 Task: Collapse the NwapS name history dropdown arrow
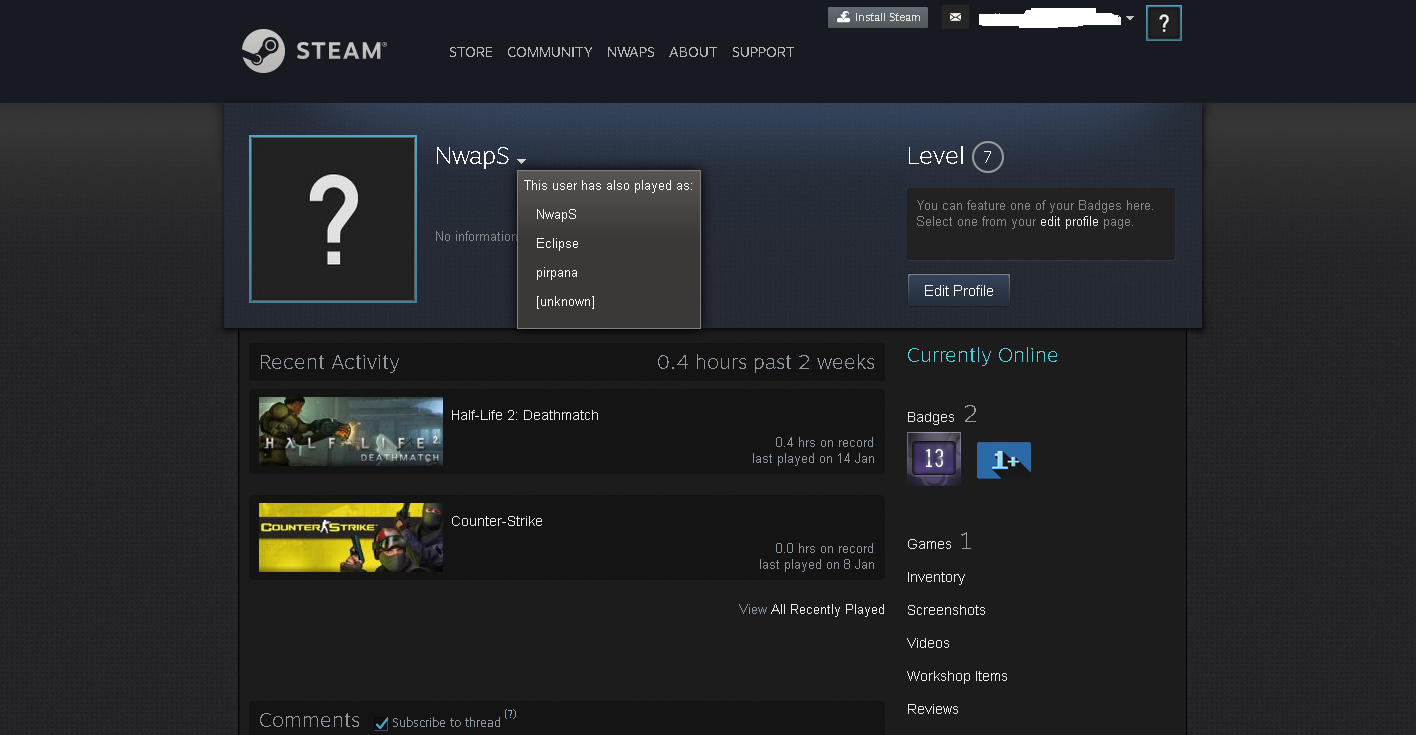522,160
